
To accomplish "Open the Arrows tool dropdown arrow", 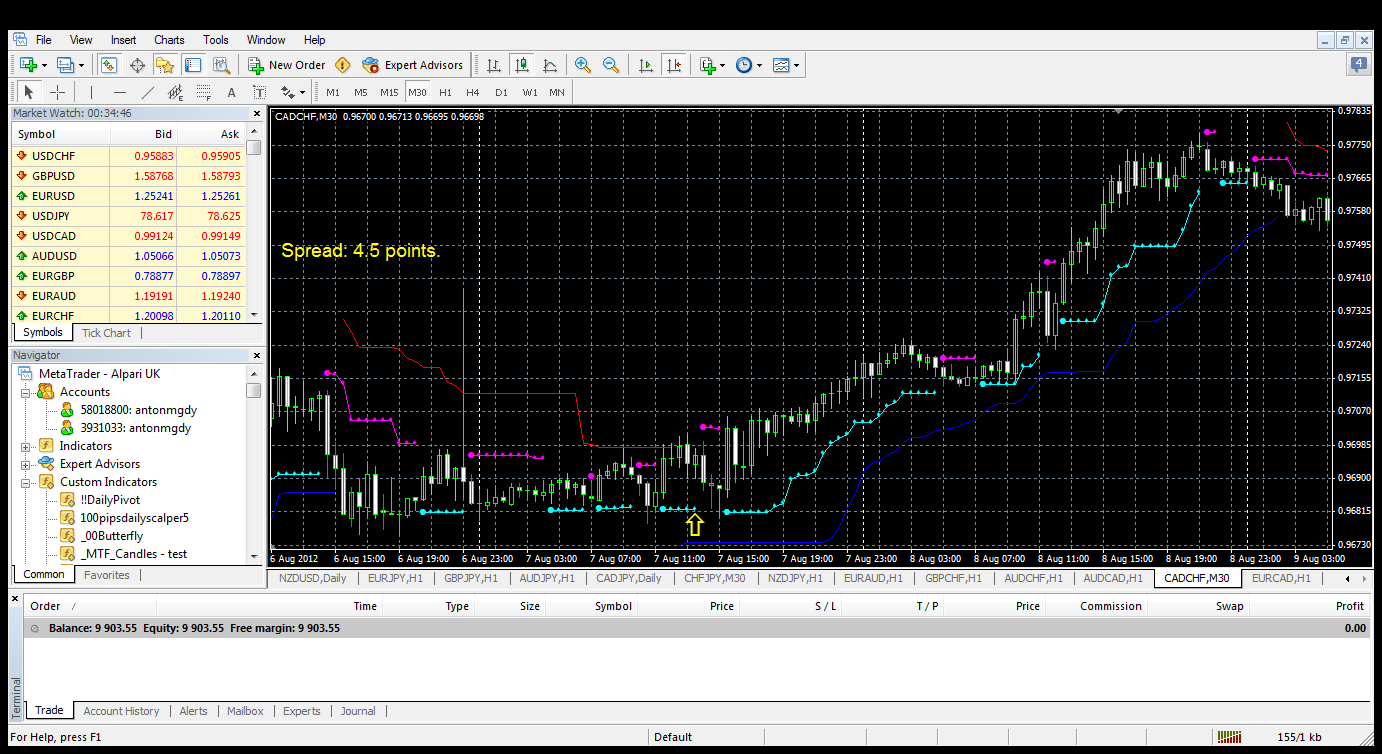I will (x=302, y=92).
